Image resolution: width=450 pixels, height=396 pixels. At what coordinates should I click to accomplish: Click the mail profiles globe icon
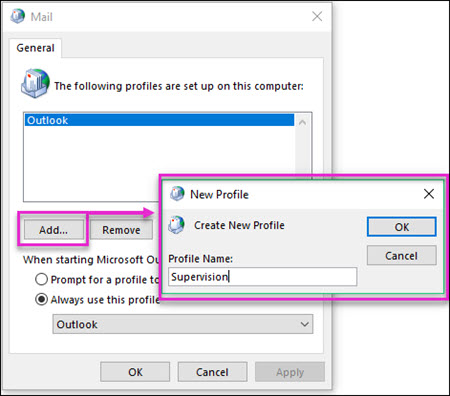35,83
